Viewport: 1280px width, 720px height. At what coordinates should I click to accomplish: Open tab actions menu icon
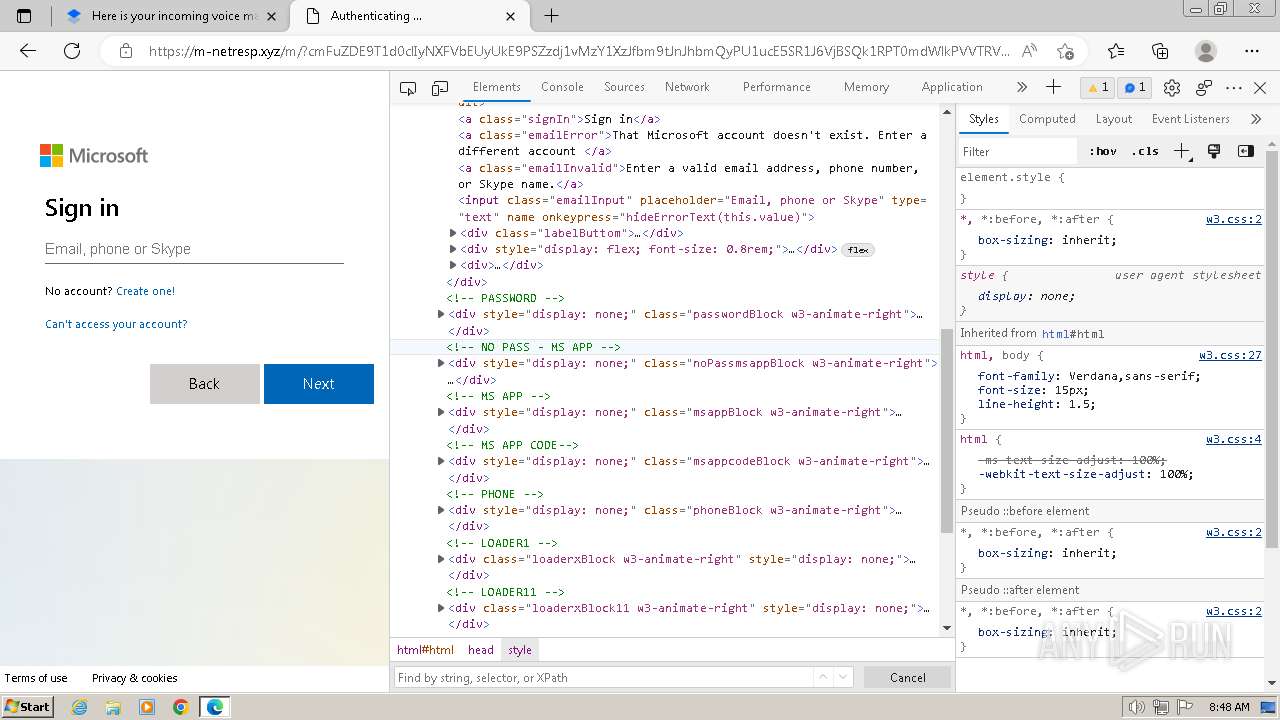pos(25,16)
